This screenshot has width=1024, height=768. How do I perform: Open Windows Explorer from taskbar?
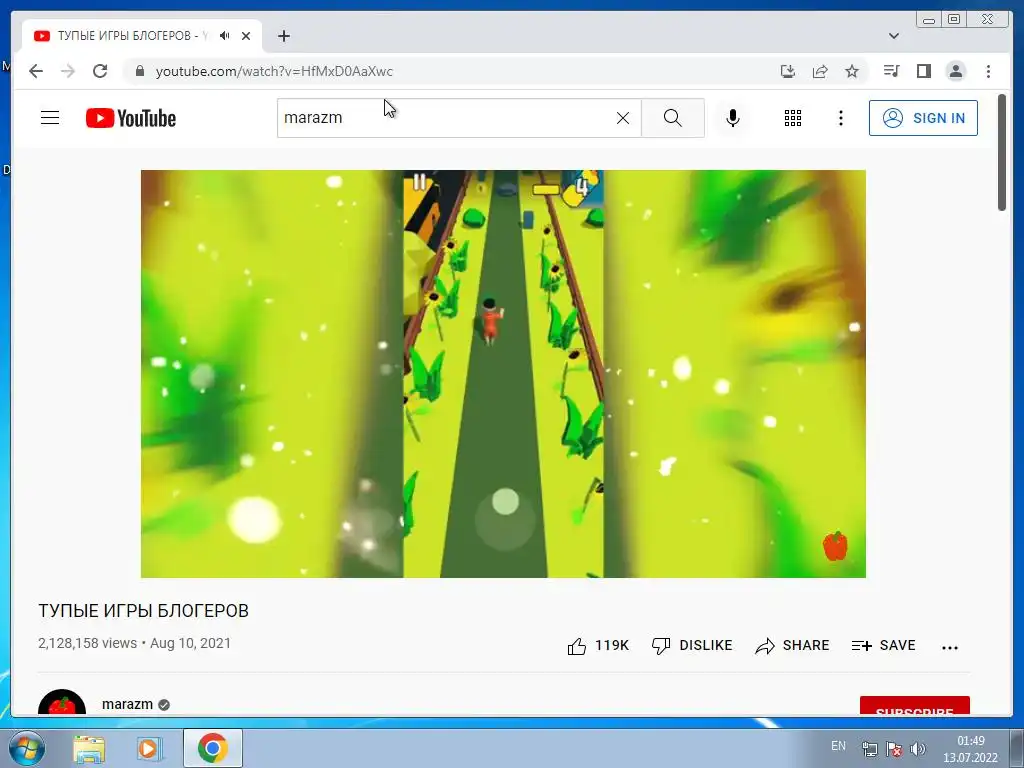point(89,748)
